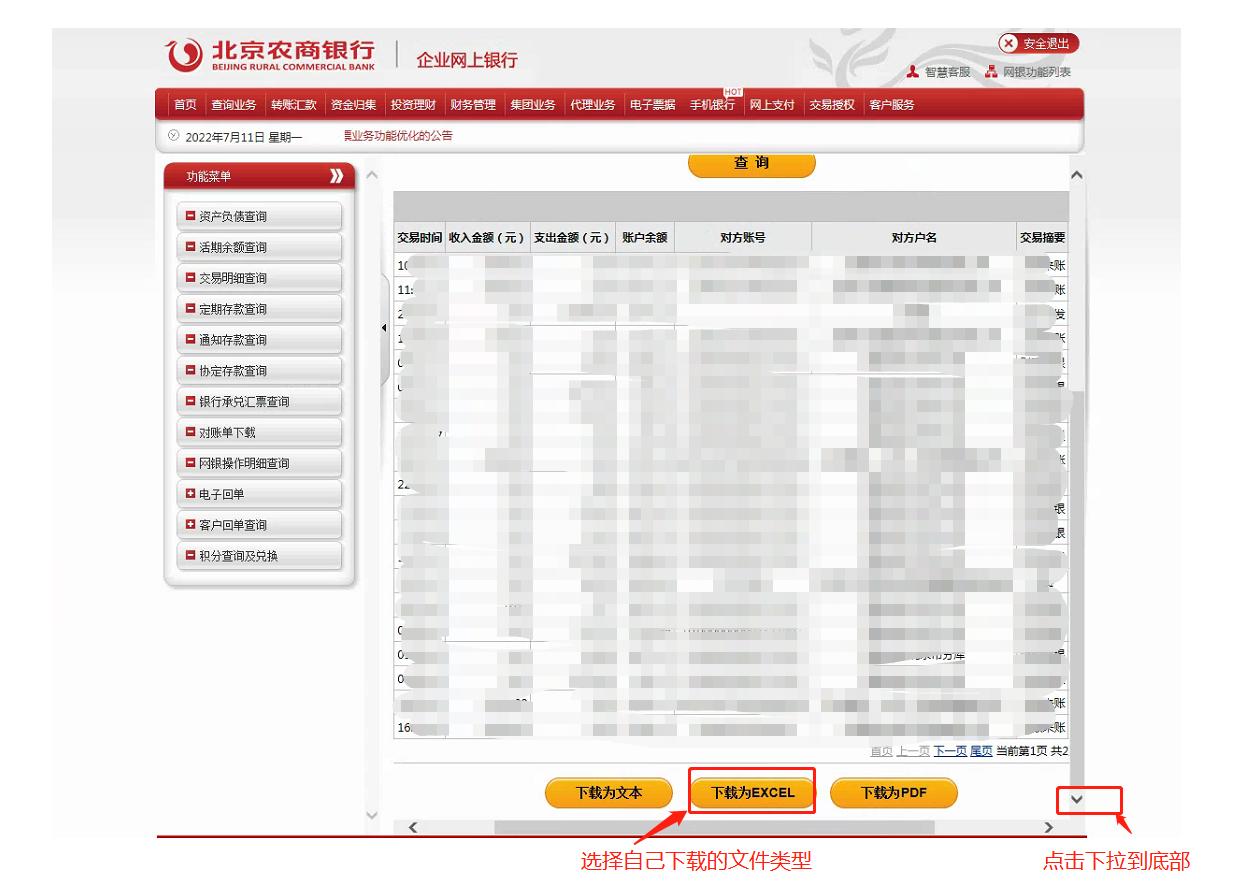Click the 安全退出 logout button
Image resolution: width=1254 pixels, height=881 pixels.
pyautogui.click(x=1039, y=44)
